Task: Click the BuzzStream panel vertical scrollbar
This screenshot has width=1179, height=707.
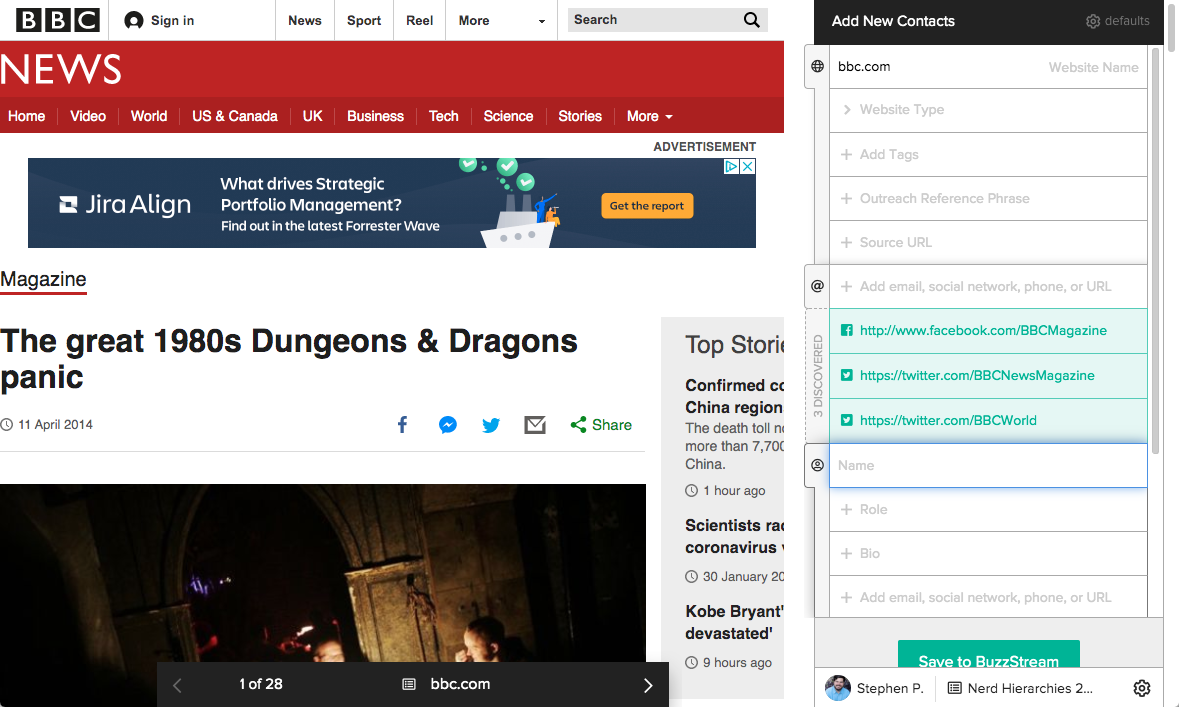Action: pos(1156,250)
